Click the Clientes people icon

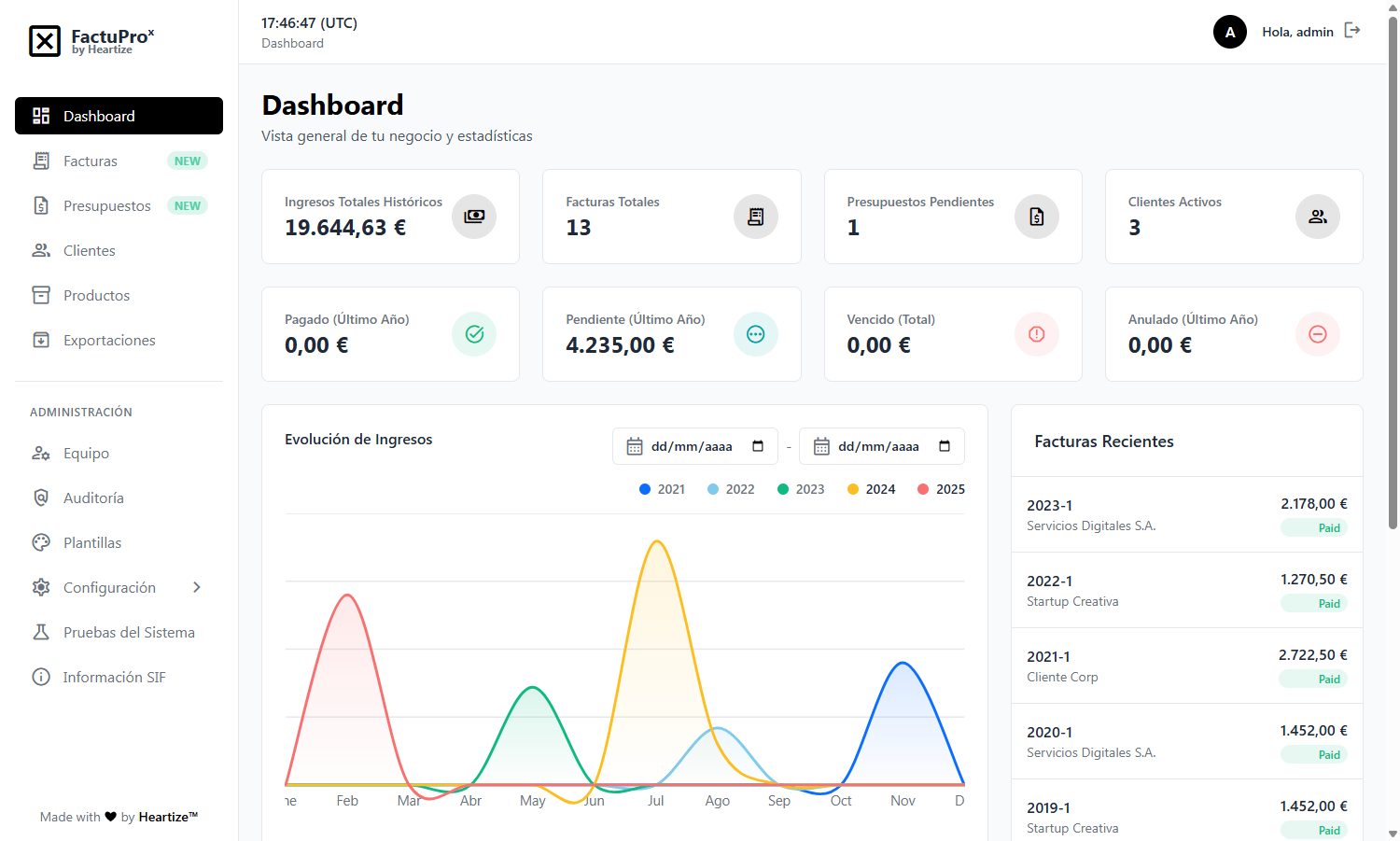[42, 250]
